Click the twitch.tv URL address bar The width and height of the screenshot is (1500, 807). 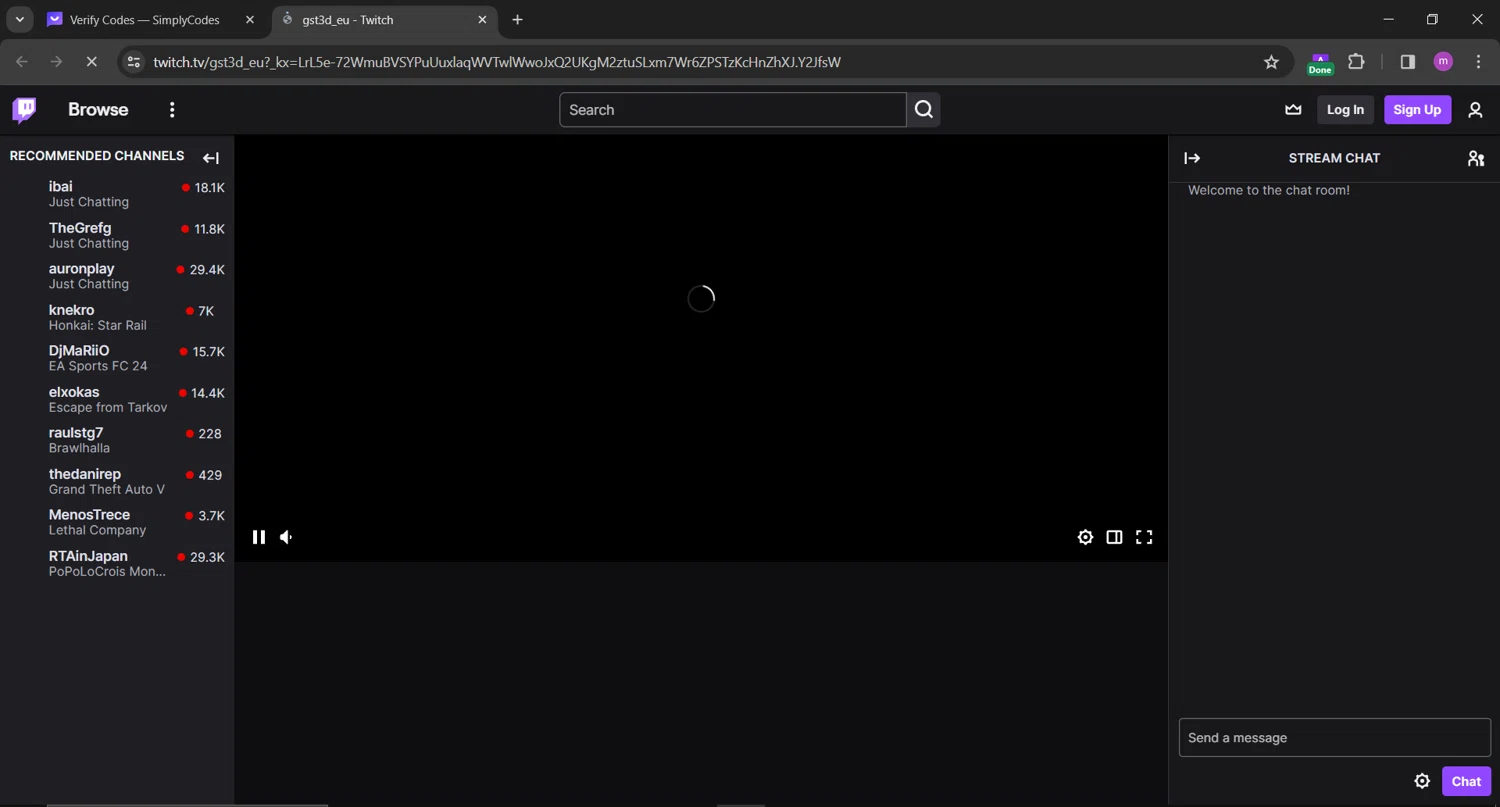(497, 62)
